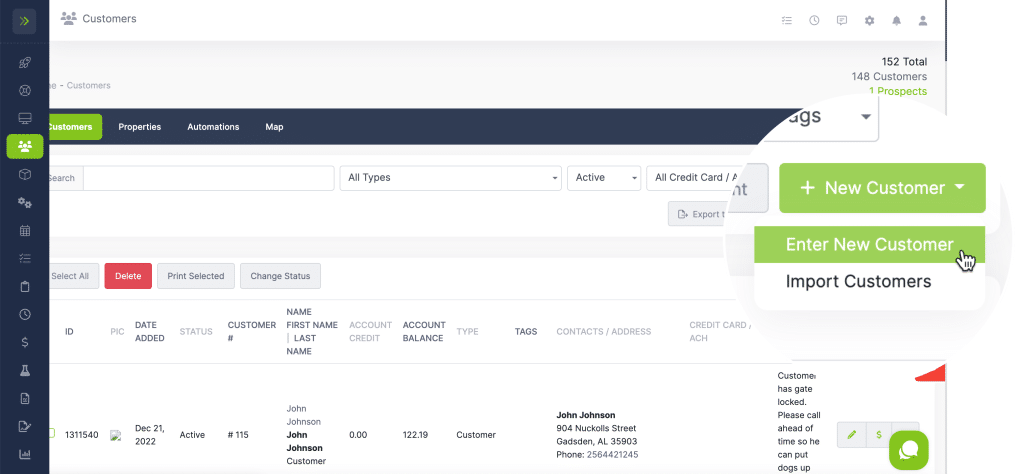Focus the customer Search input field
Image resolution: width=1024 pixels, height=474 pixels.
(x=208, y=178)
